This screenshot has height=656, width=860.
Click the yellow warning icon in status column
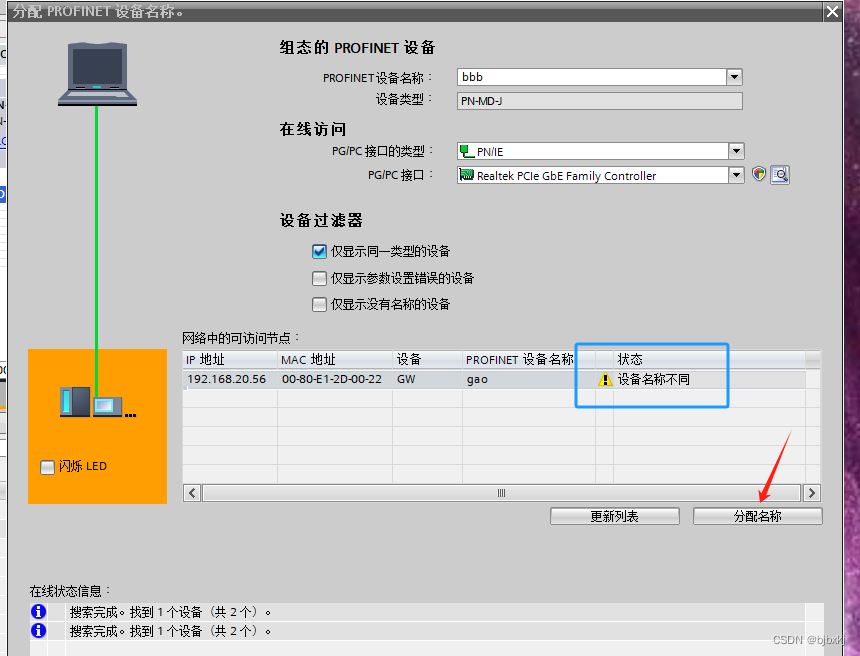[x=605, y=380]
